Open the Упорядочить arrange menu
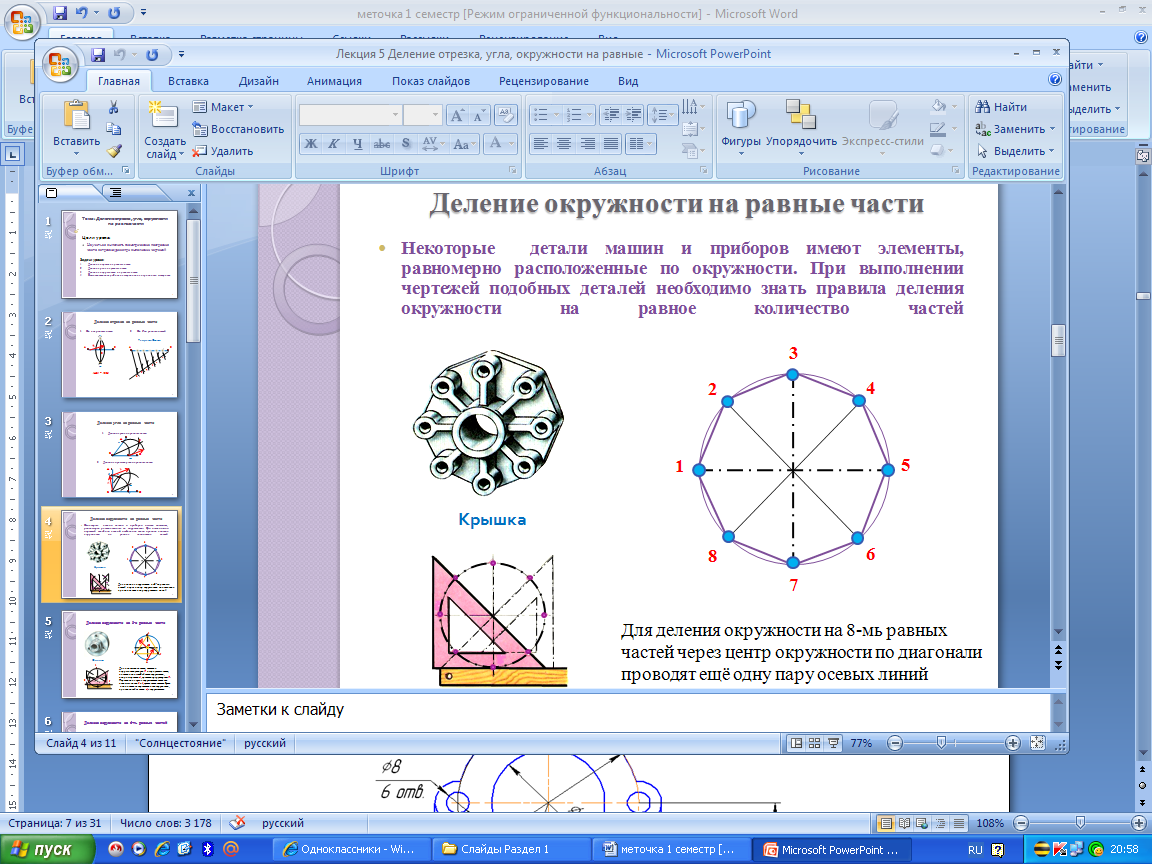 [x=801, y=126]
